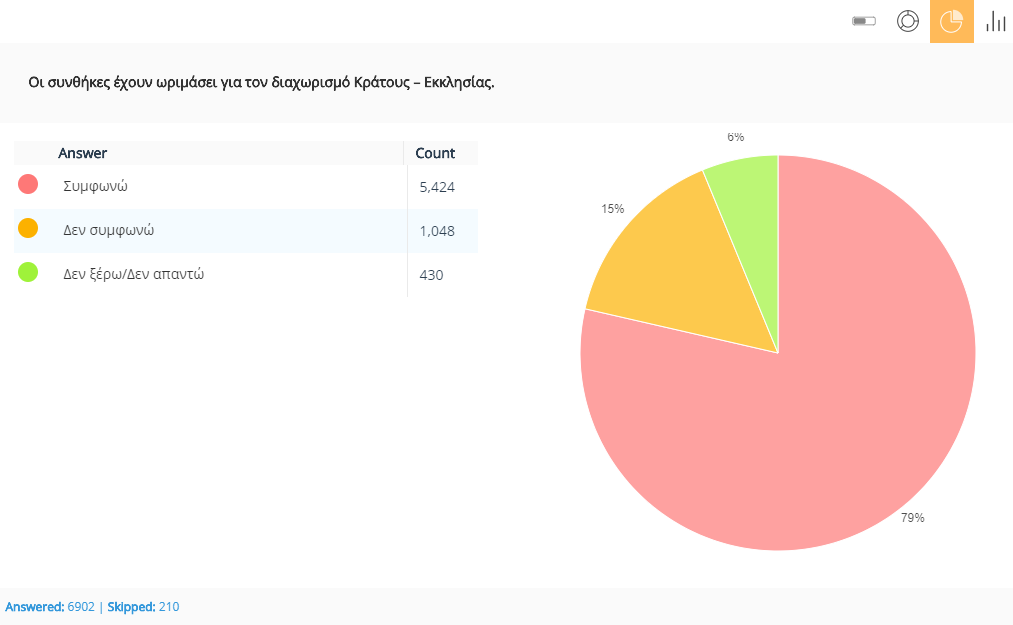1013x625 pixels.
Task: Click the red Συμφωνώ legend circle
Action: click(x=28, y=184)
